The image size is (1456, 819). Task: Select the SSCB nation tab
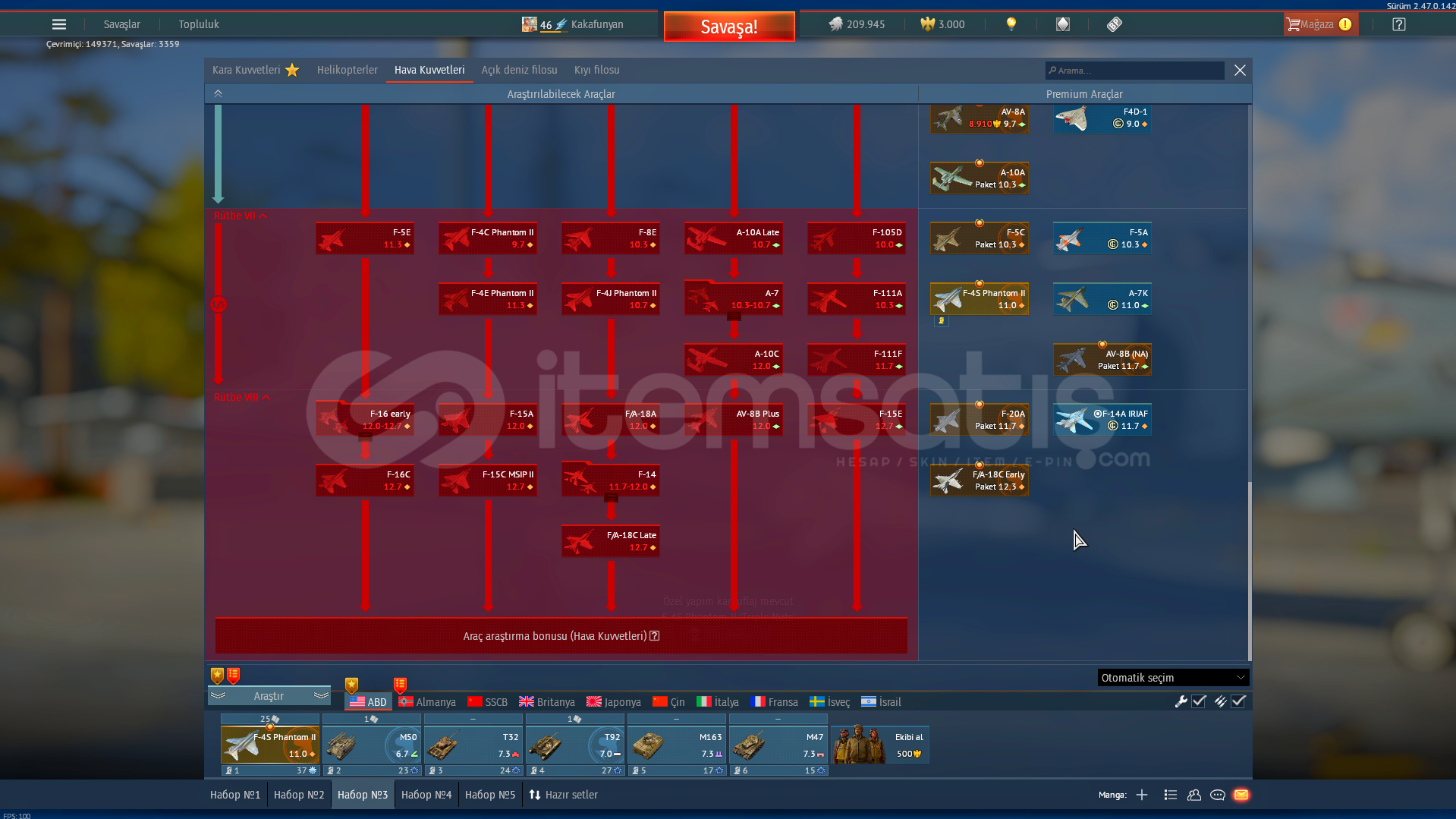(x=487, y=702)
